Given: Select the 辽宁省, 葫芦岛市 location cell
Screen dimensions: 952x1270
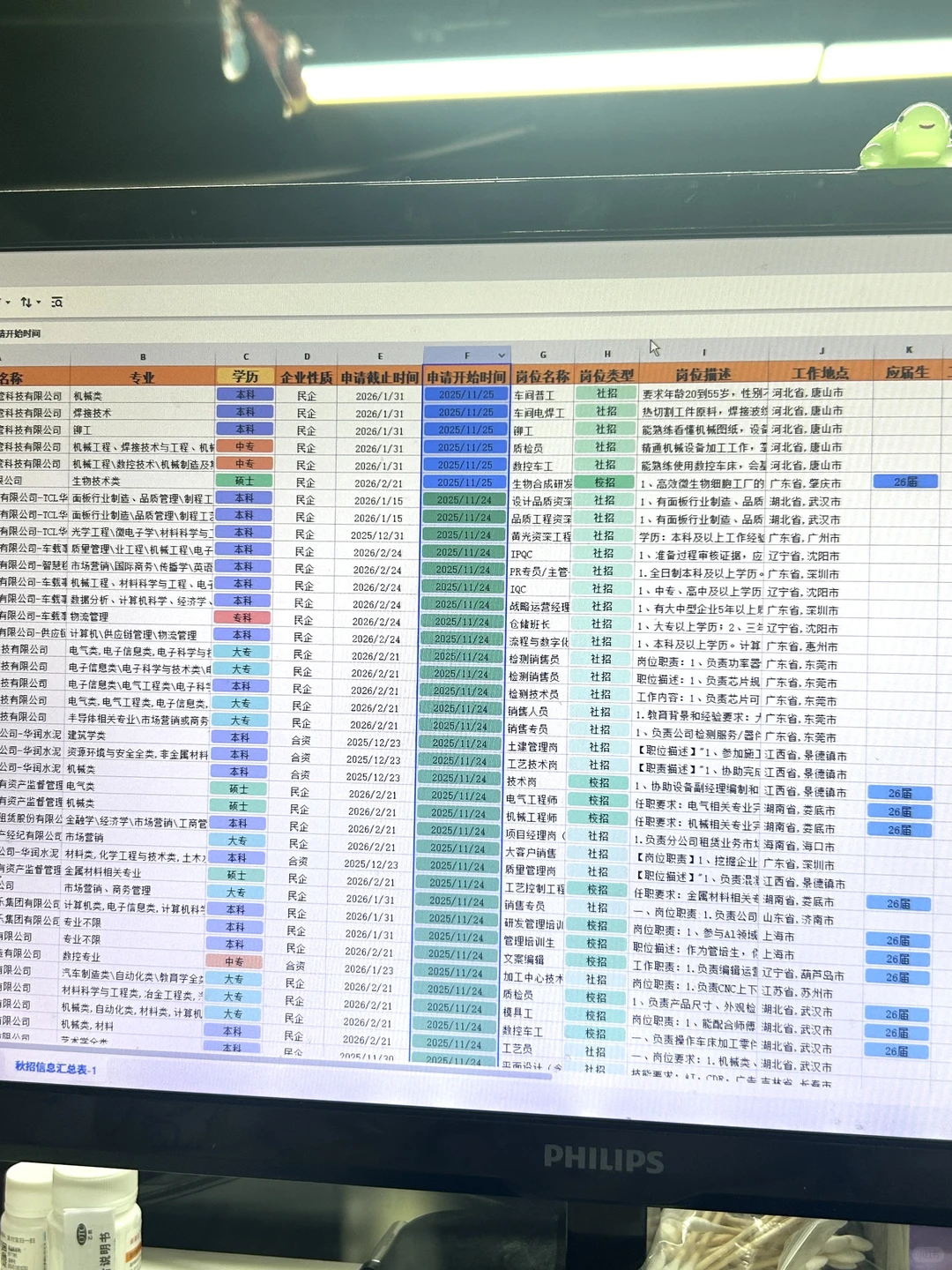Looking at the screenshot, I should point(812,975).
